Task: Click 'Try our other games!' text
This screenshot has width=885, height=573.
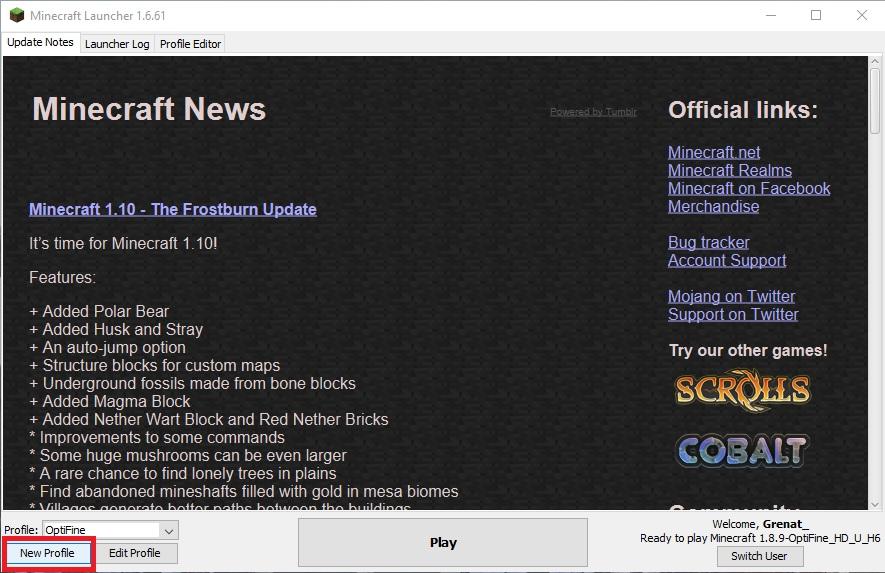Action: (748, 351)
